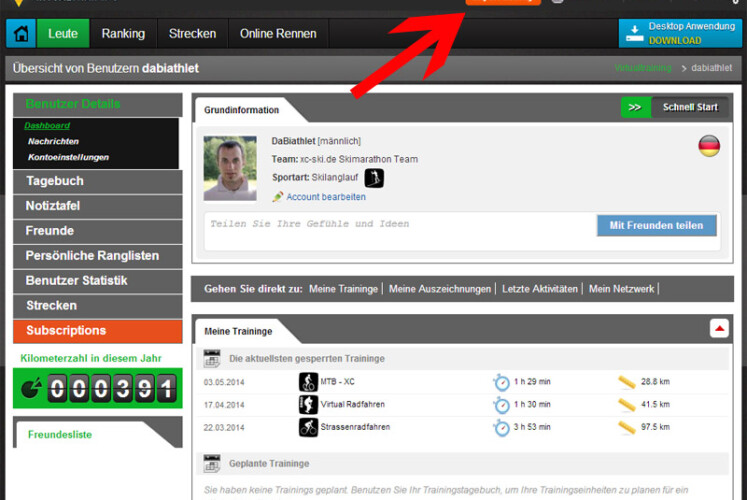The image size is (747, 500).
Task: Click the Strassenradfahren activity icon
Action: point(309,427)
